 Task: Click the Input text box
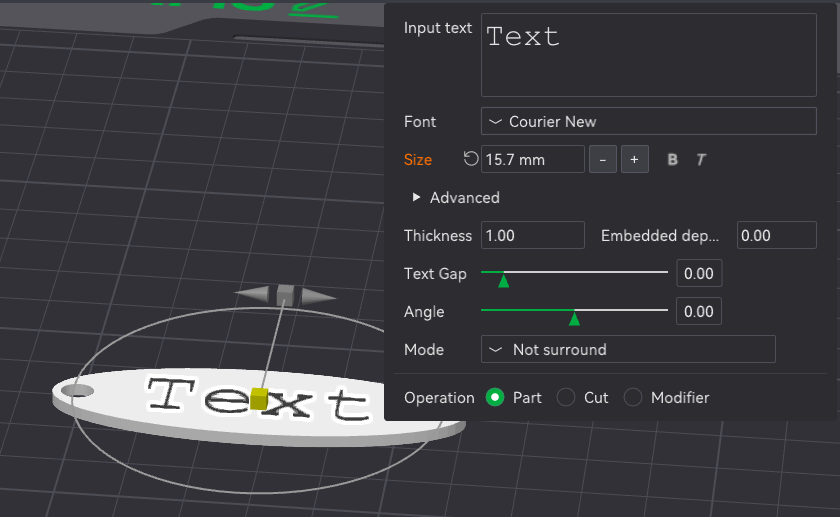[x=649, y=55]
